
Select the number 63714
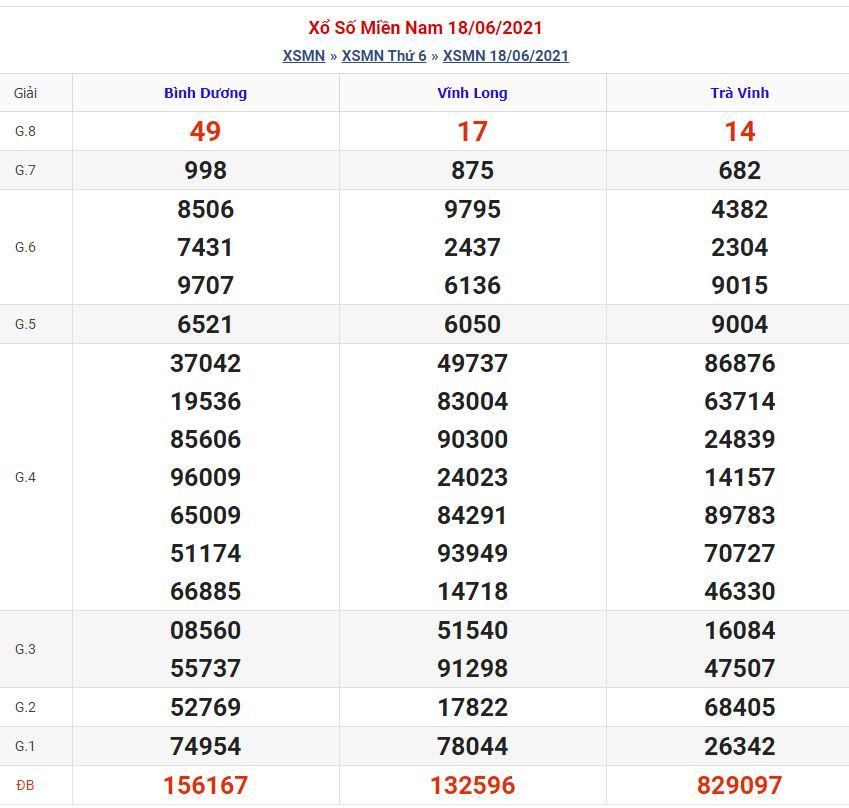[740, 401]
